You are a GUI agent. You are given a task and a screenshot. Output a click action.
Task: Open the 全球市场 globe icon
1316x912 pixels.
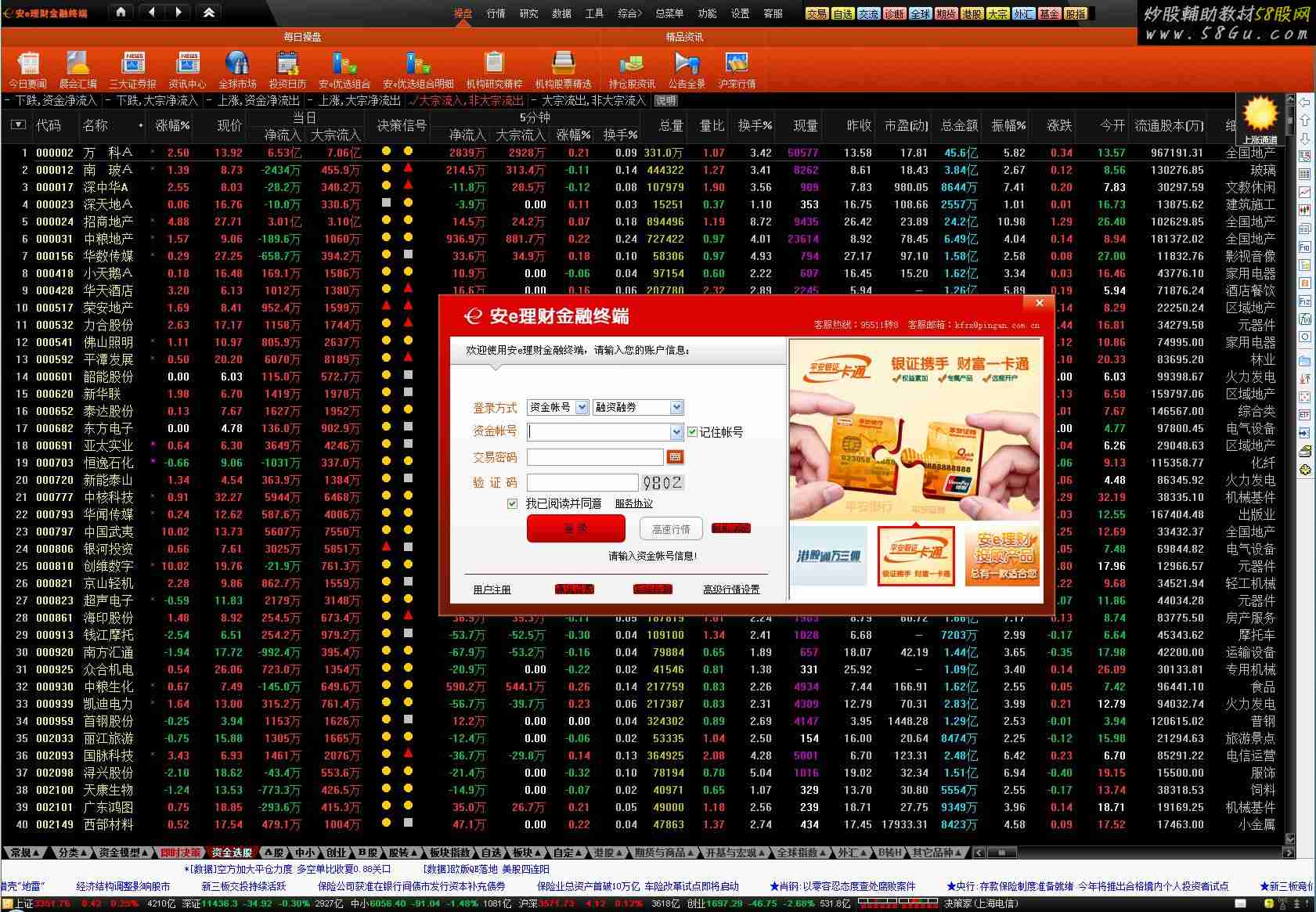tap(237, 69)
